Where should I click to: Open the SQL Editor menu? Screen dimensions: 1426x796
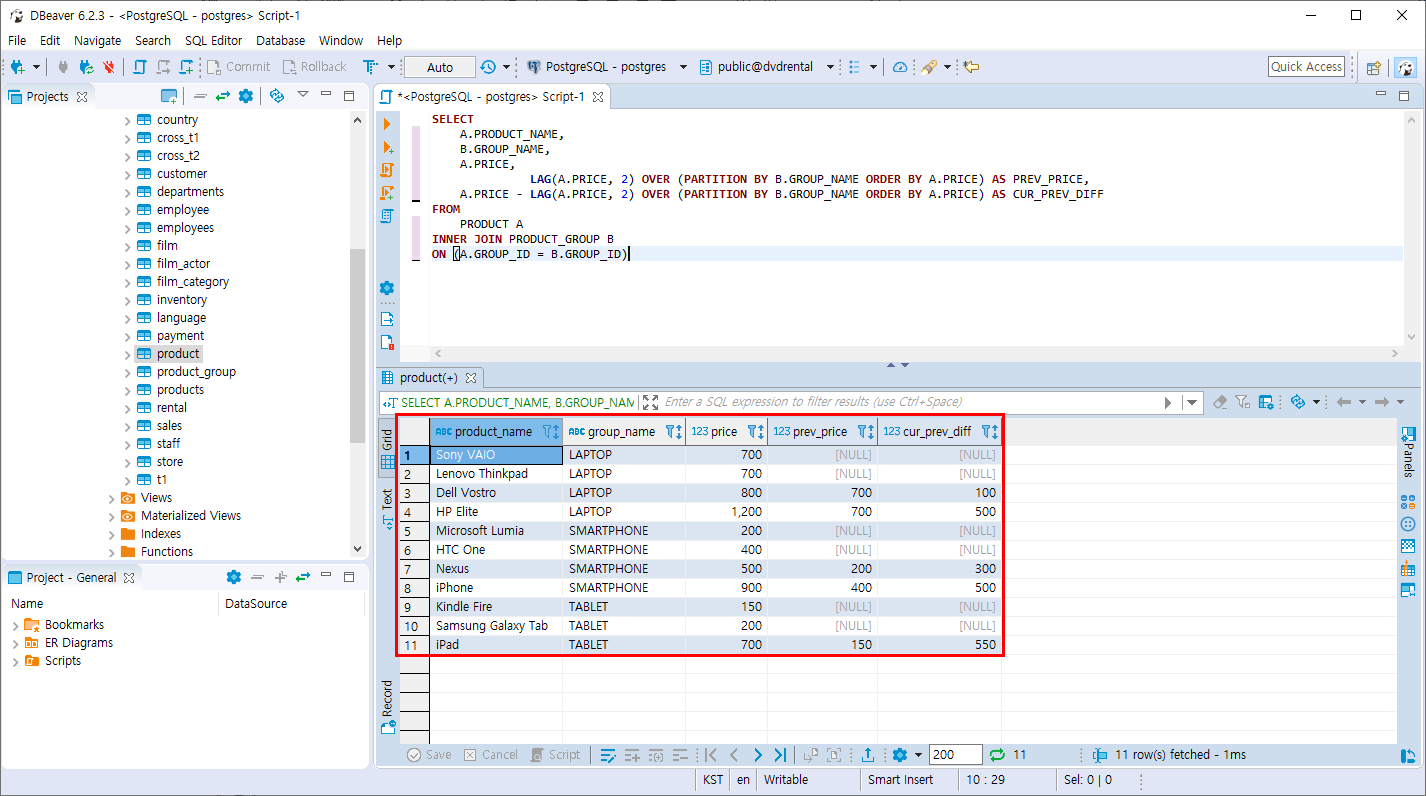click(213, 41)
